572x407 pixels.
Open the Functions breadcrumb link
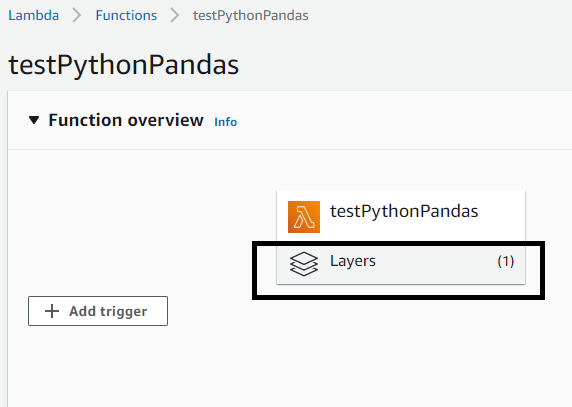pyautogui.click(x=126, y=15)
